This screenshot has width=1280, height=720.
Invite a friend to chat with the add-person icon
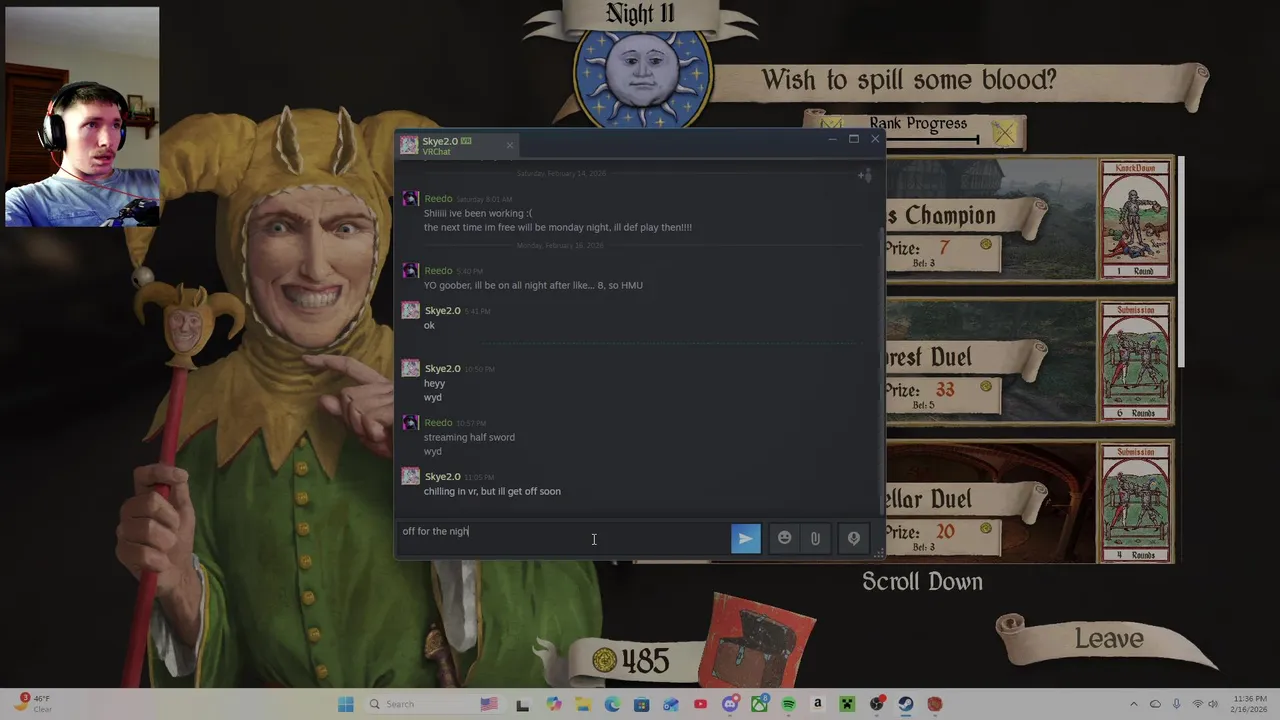point(865,176)
